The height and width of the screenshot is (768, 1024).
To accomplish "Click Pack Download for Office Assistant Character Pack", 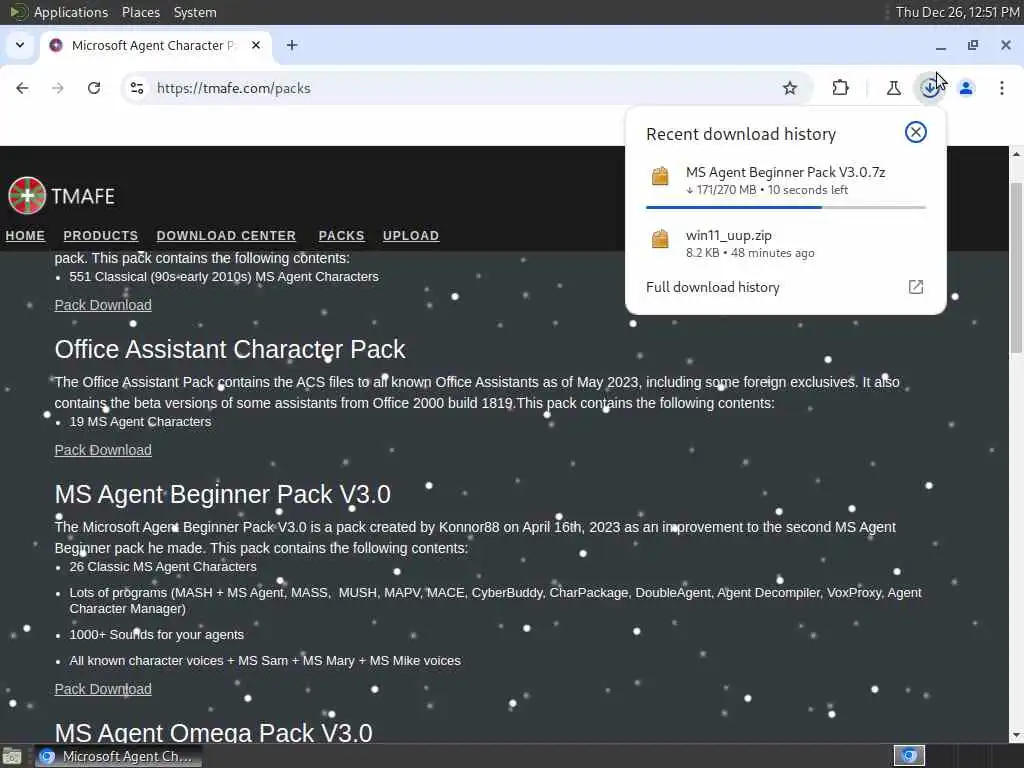I will (103, 450).
